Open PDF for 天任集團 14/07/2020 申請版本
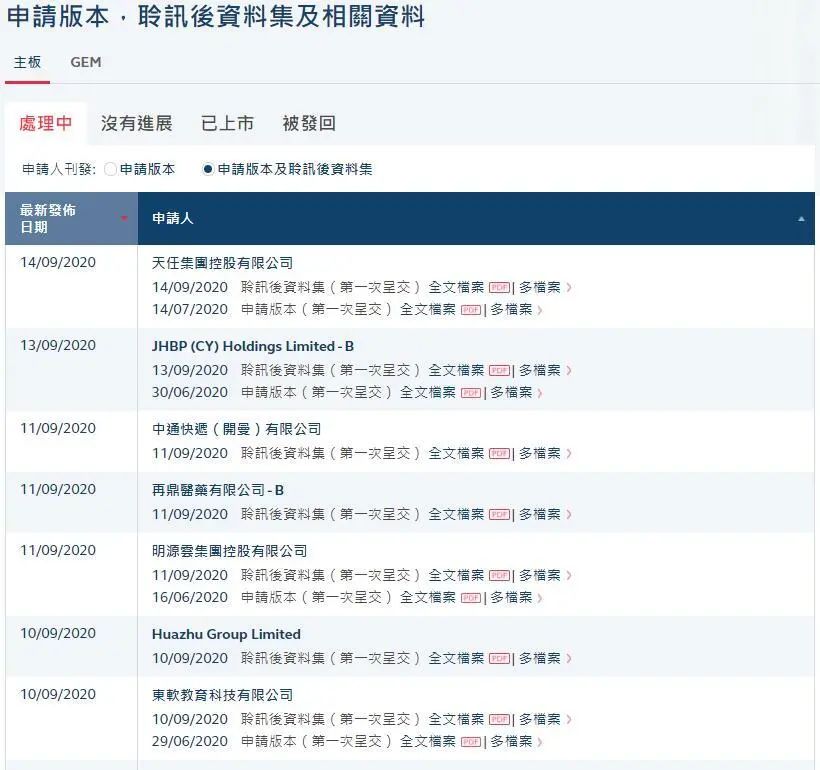The width and height of the screenshot is (820, 770). tap(471, 310)
